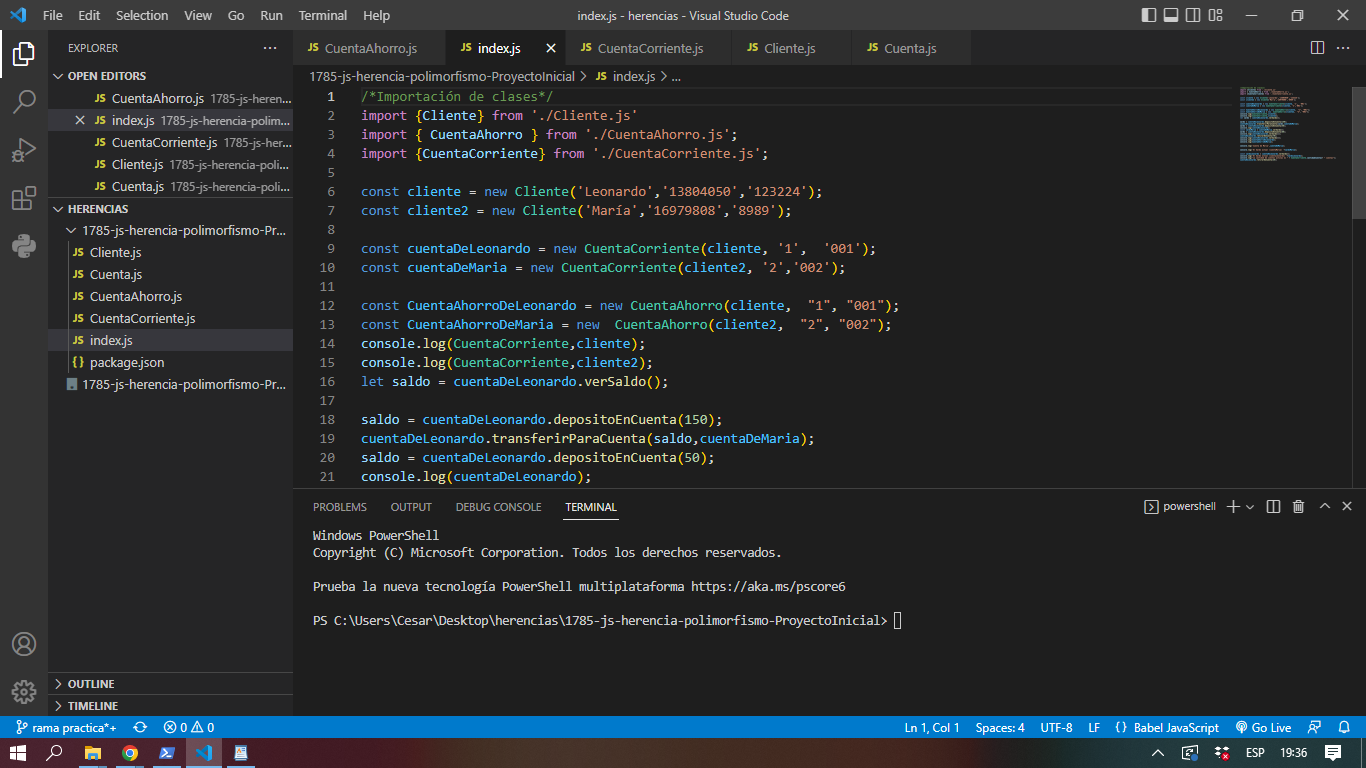This screenshot has width=1366, height=768.
Task: Open the terminal launch profile dropdown
Action: 1250,507
